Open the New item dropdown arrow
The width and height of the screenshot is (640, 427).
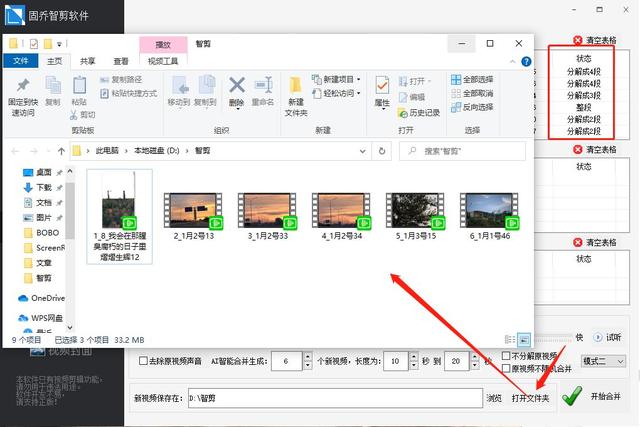pos(359,80)
